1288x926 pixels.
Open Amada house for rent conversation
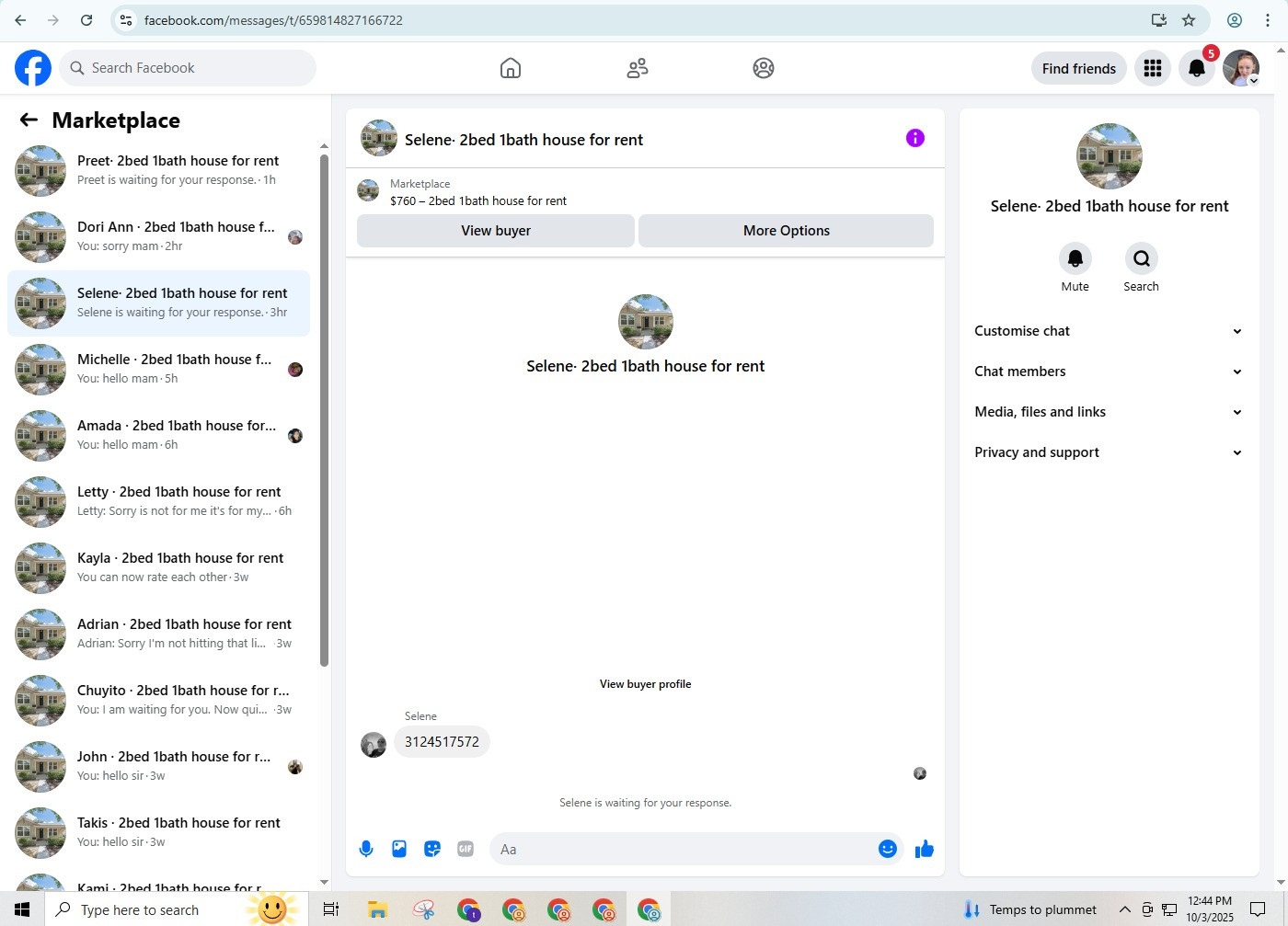click(158, 436)
